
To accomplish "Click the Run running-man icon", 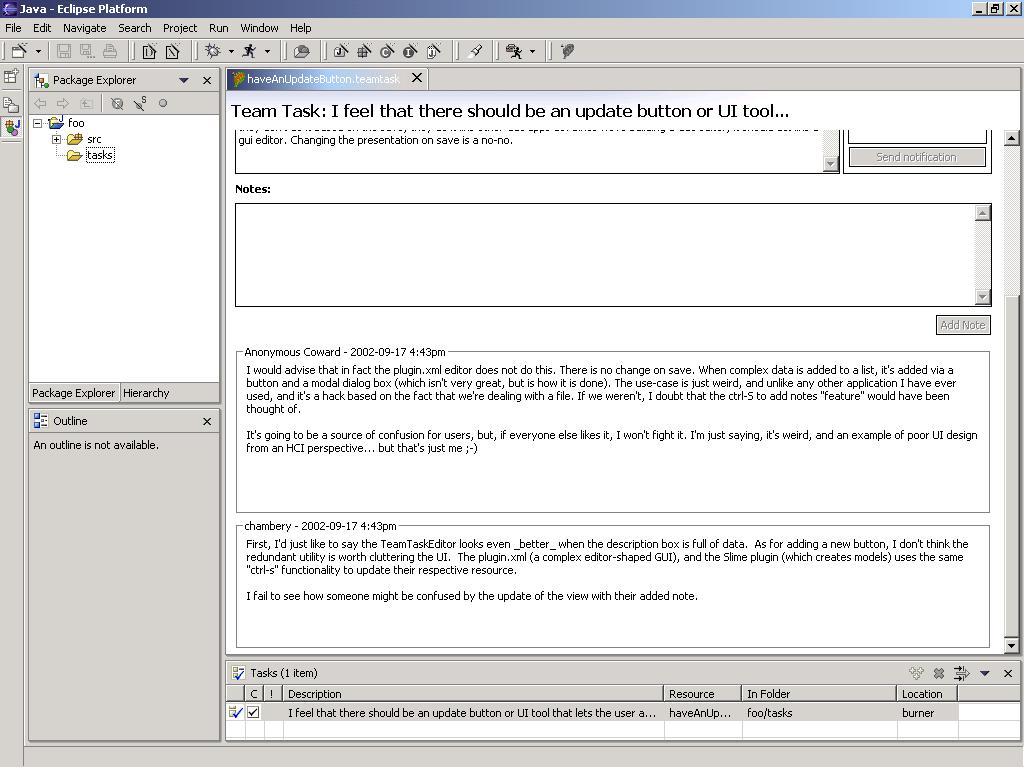I will click(x=249, y=51).
